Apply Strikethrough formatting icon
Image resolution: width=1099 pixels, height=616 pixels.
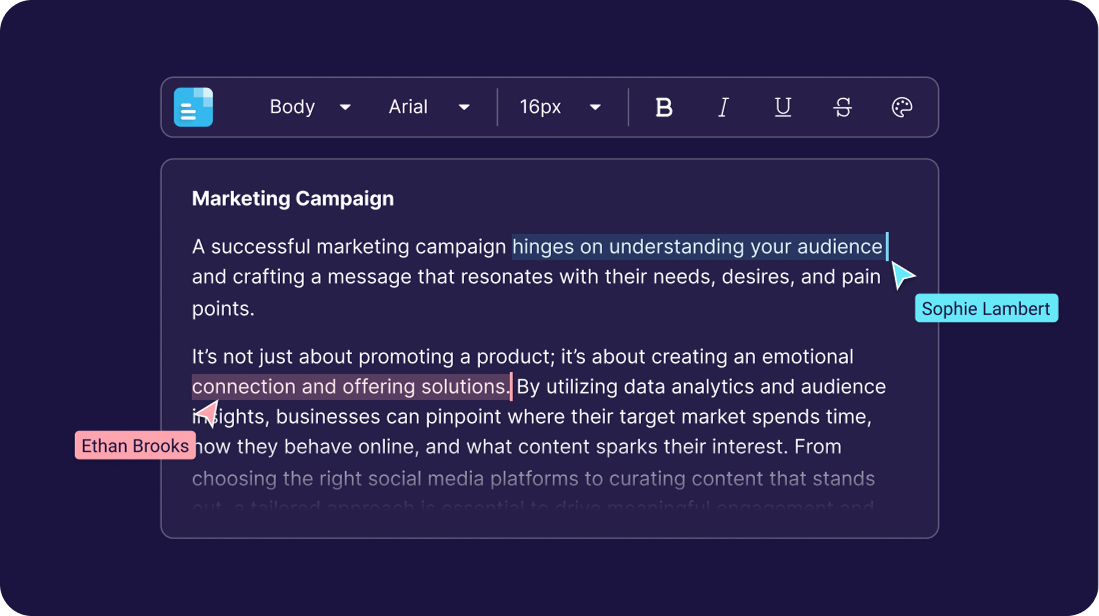tap(843, 108)
